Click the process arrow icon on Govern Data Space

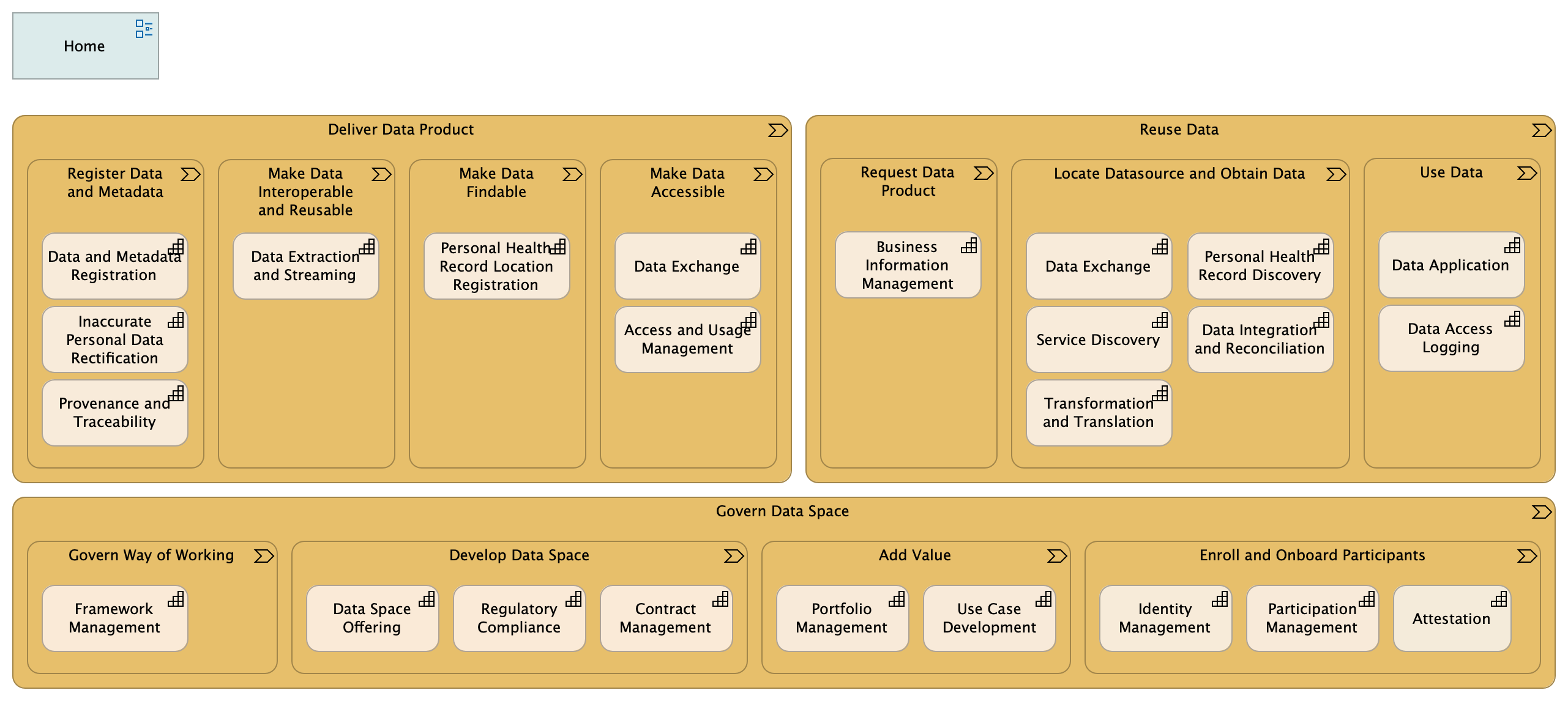1541,512
